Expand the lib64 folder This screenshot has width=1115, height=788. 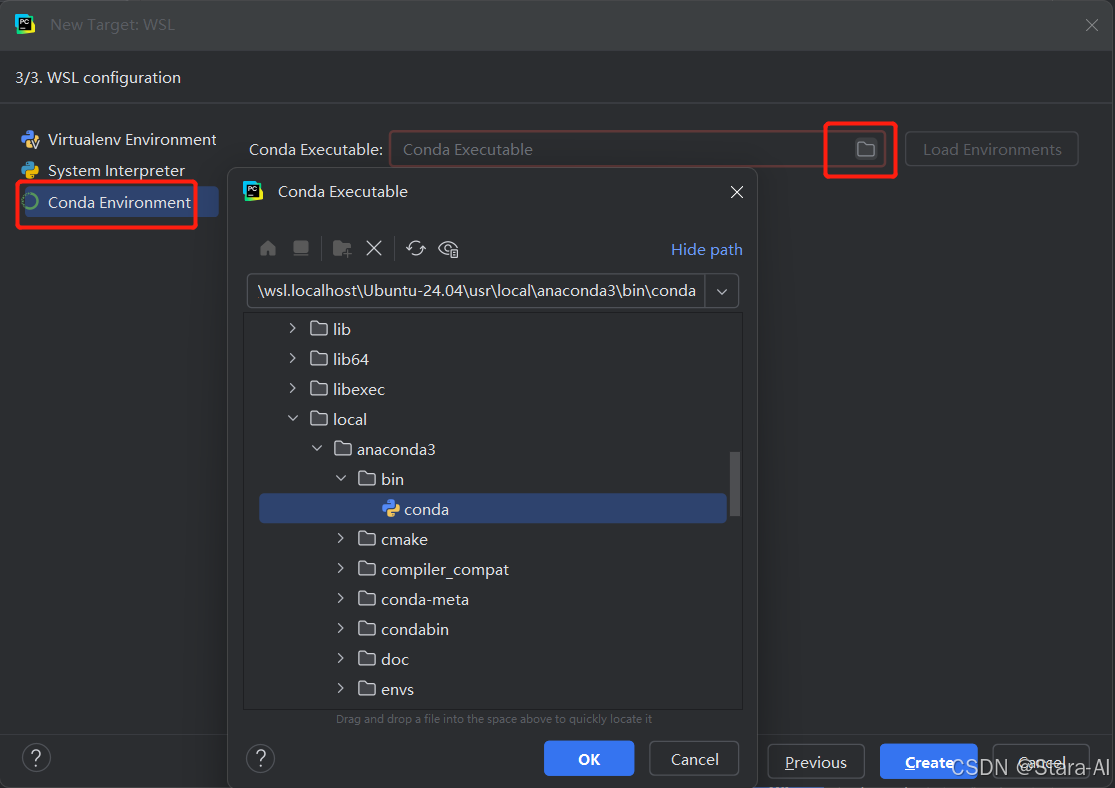coord(292,358)
